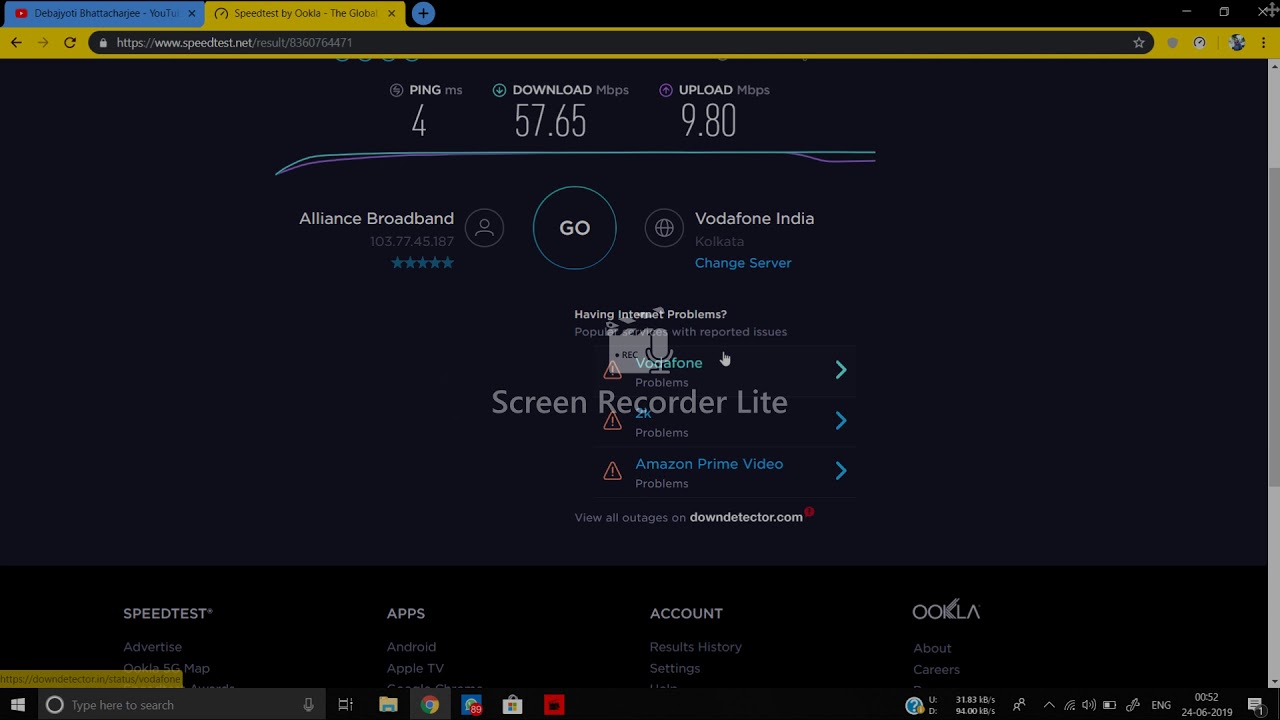Viewport: 1280px width, 720px height.
Task: Switch to Chrome taskbar icon
Action: coord(429,705)
